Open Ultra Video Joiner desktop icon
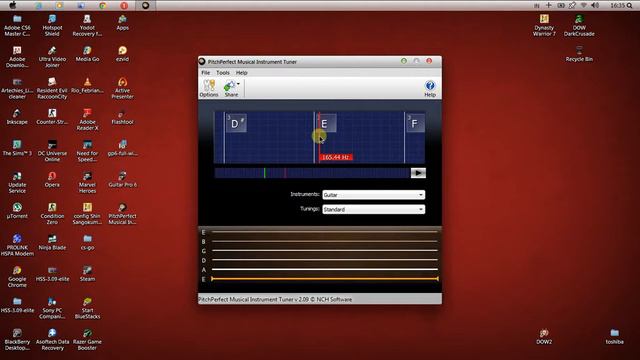Screen dimensions: 640x360 52,57
